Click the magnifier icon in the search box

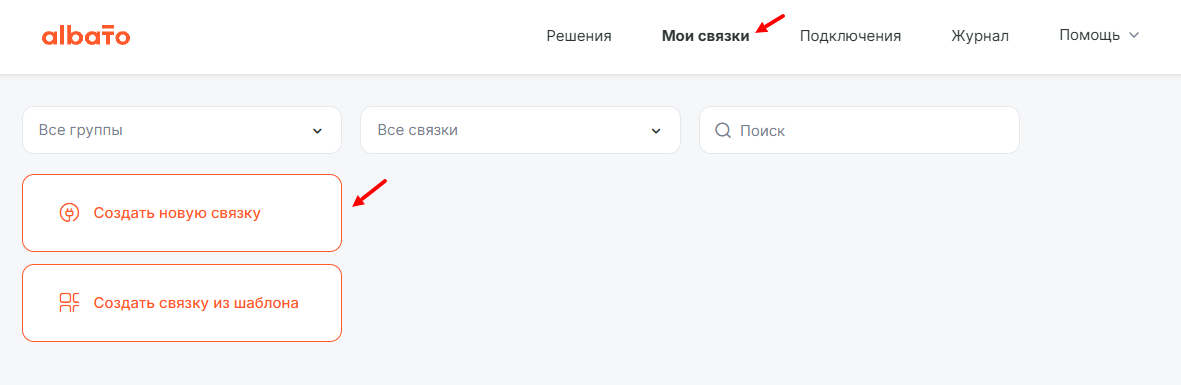[723, 130]
